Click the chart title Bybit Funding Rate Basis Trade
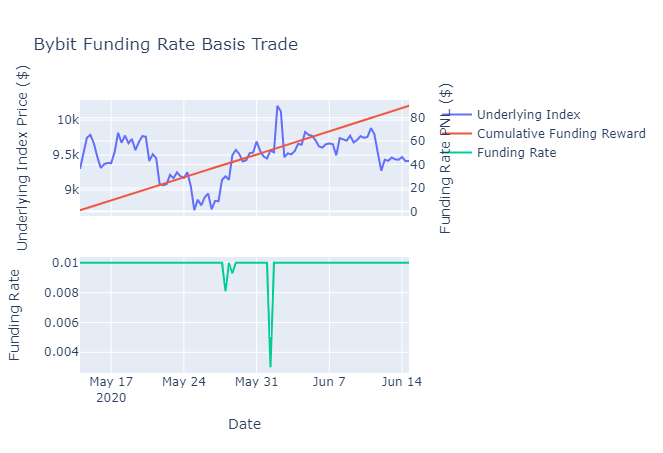Screen dimensions: 663x453 click(166, 44)
